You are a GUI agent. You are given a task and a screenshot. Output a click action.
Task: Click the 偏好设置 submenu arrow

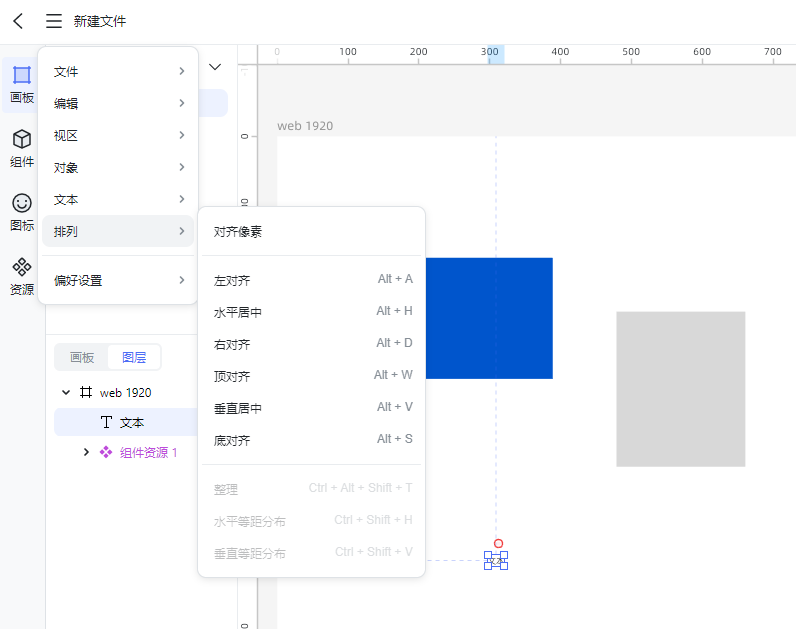[182, 280]
